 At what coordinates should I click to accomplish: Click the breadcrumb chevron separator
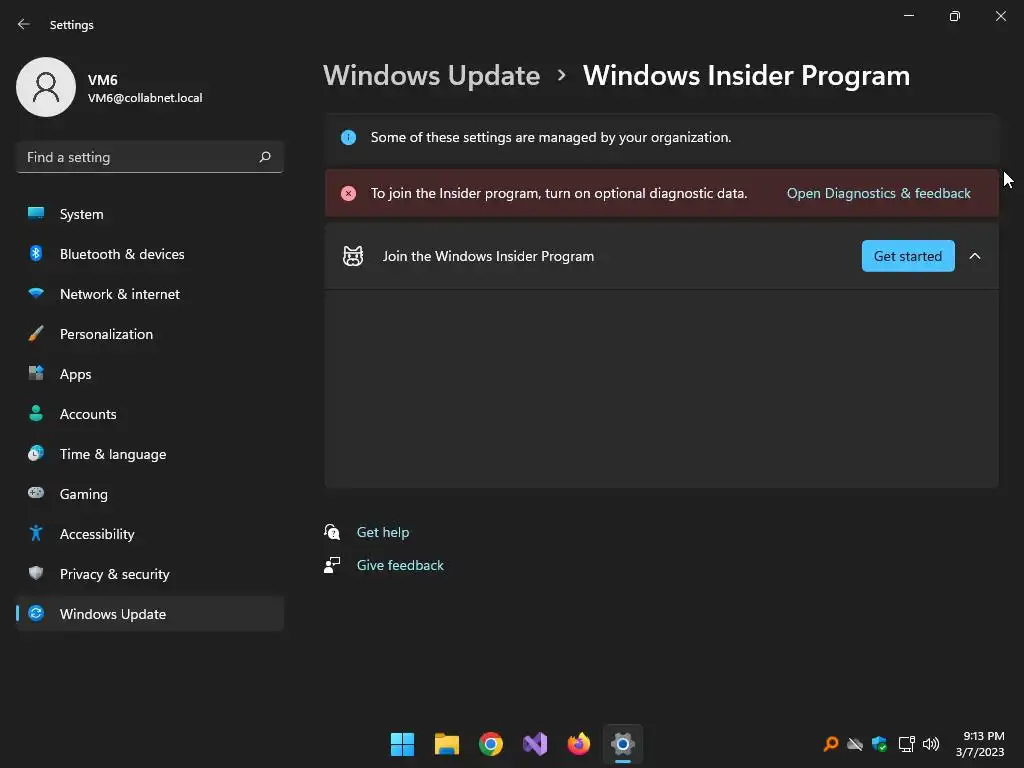point(561,76)
